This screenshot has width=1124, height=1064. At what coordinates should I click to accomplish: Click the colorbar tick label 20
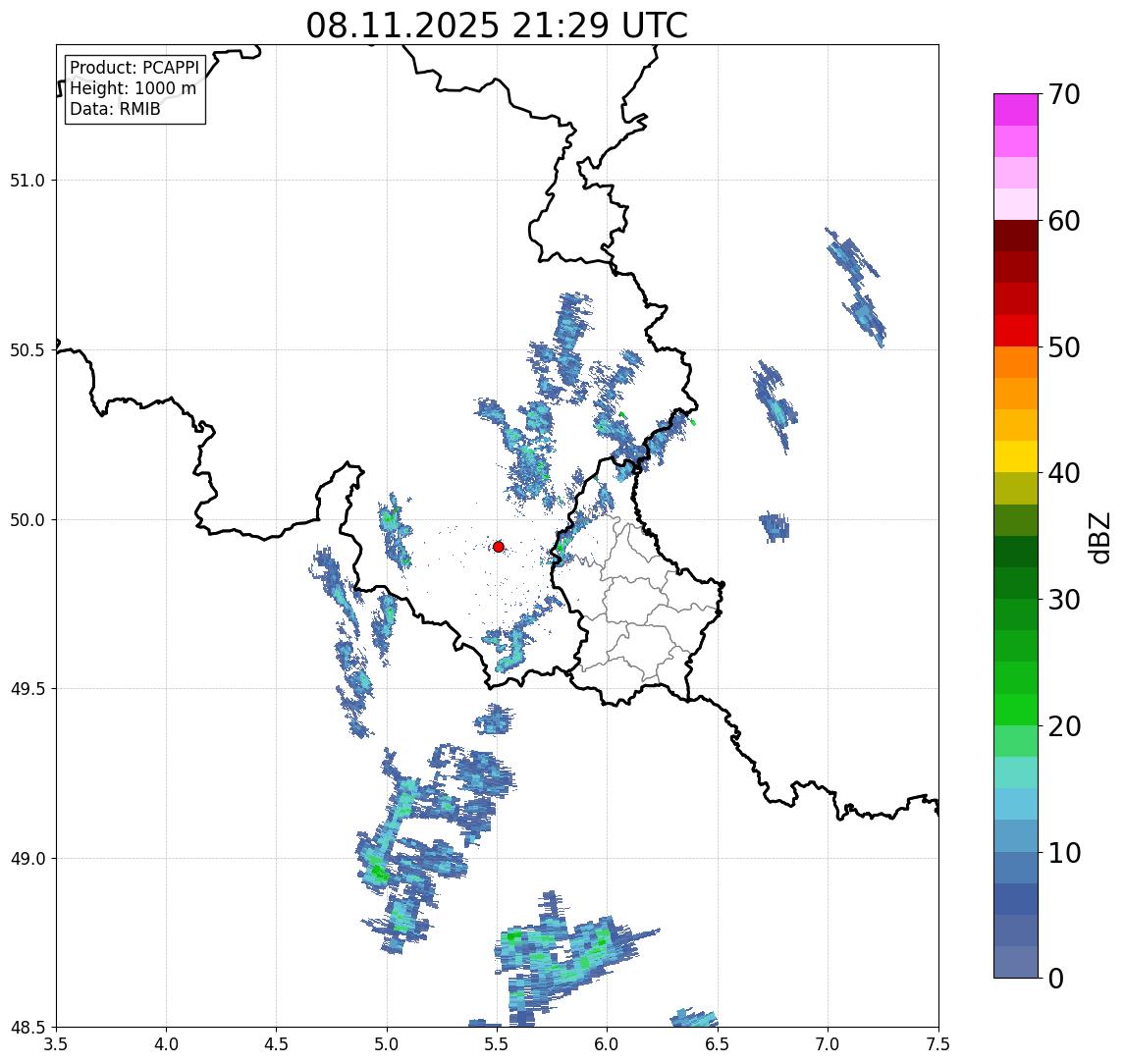click(1064, 726)
